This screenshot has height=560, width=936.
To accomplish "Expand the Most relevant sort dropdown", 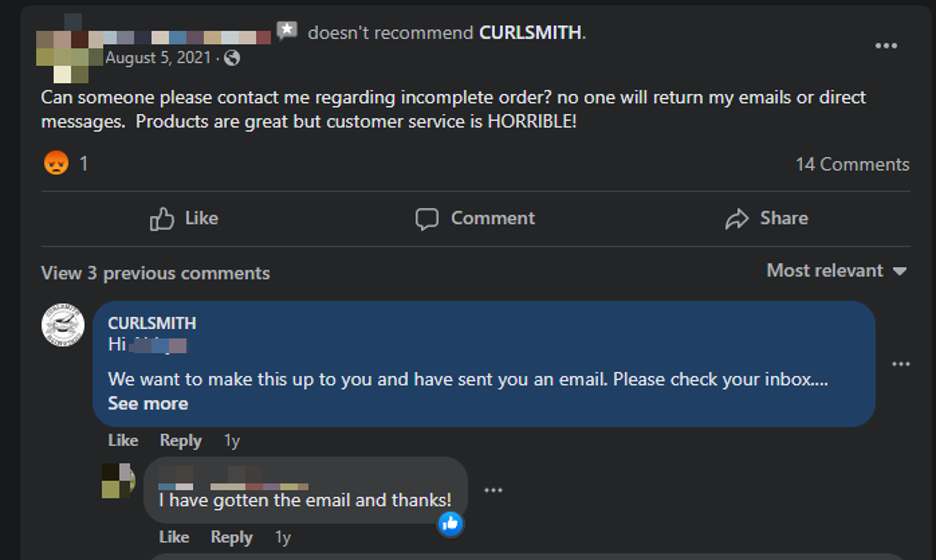I will (836, 271).
